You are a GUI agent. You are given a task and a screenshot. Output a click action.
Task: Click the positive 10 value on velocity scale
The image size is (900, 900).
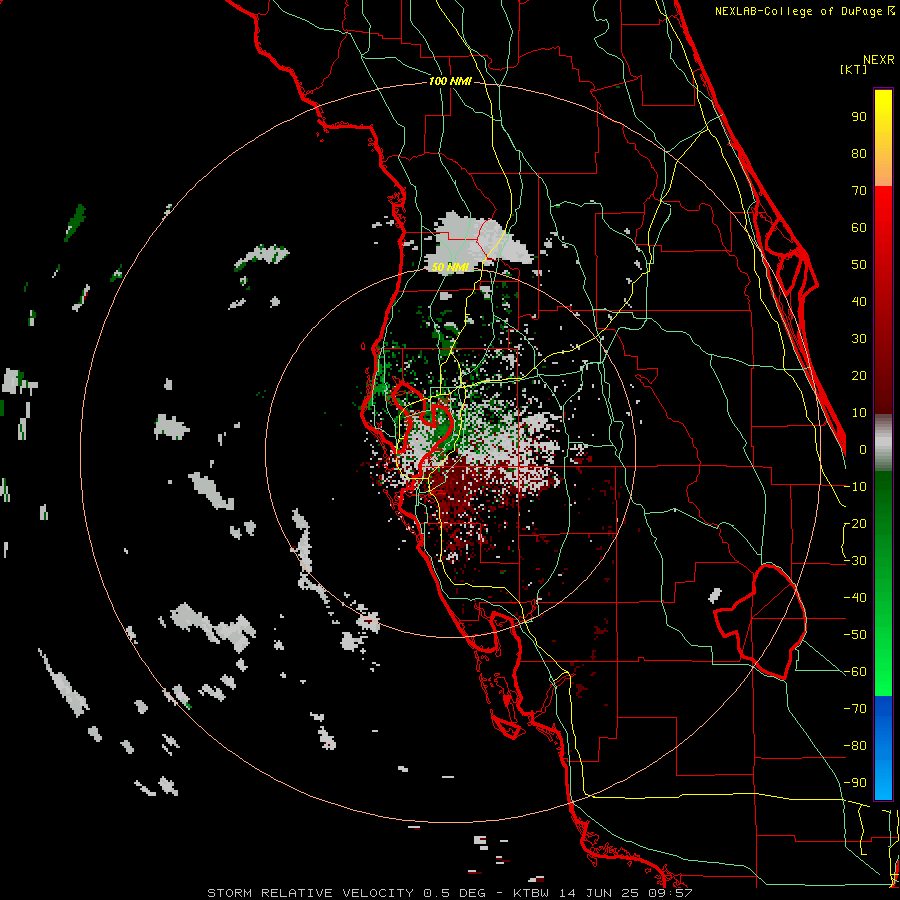[859, 413]
